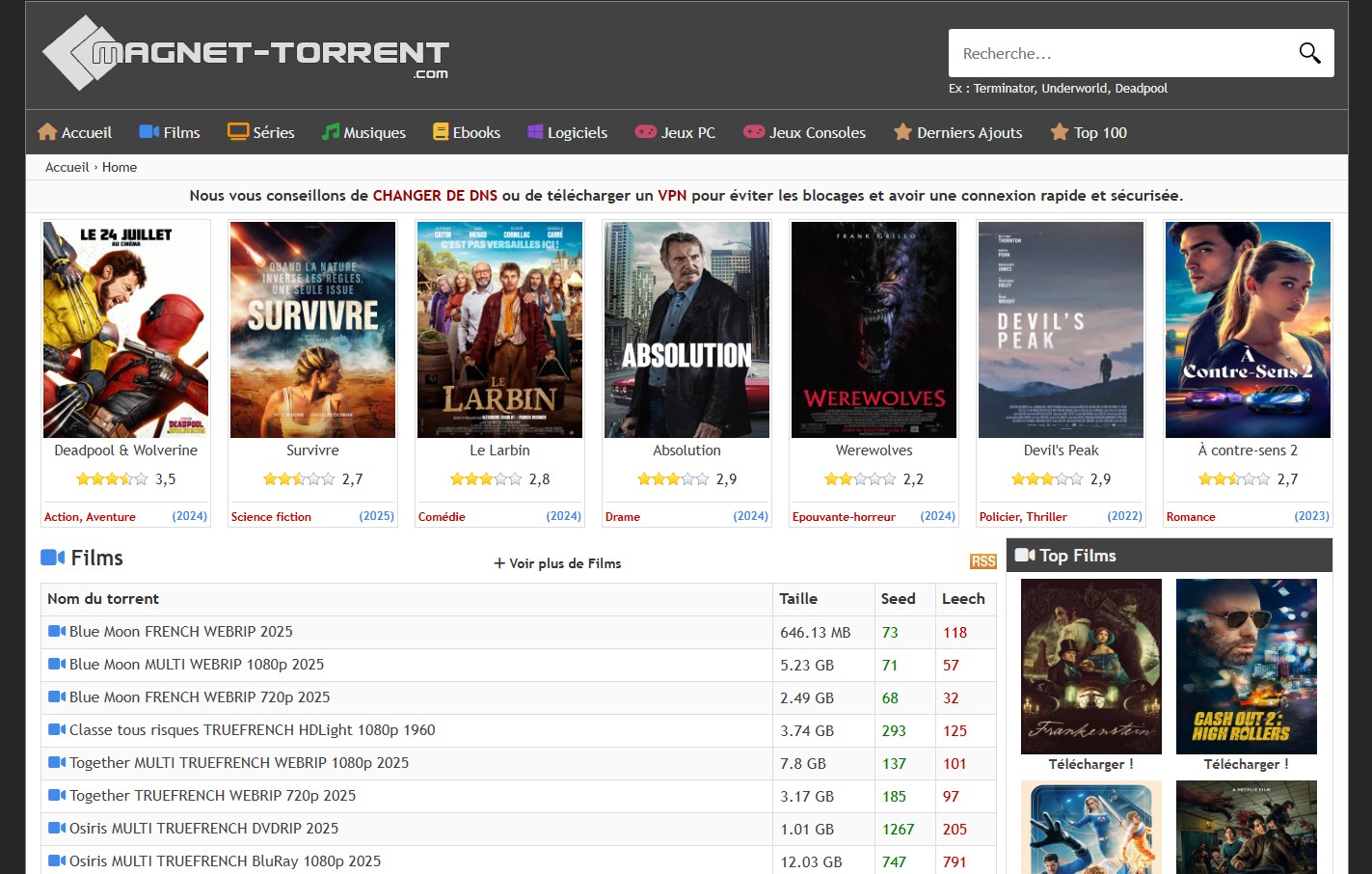This screenshot has height=874, width=1372.
Task: Click Télécharger under Frankenstein poster
Action: [x=1090, y=764]
